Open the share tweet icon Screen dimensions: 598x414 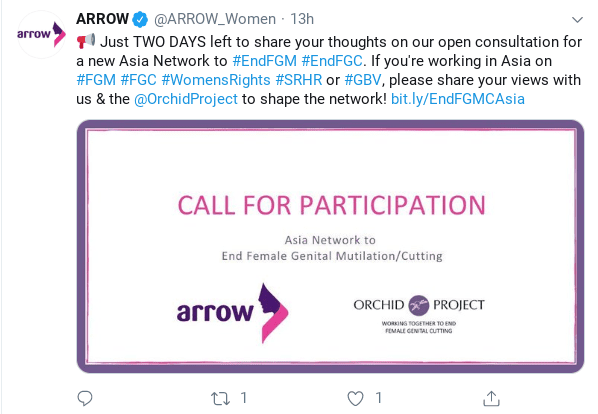[x=491, y=398]
